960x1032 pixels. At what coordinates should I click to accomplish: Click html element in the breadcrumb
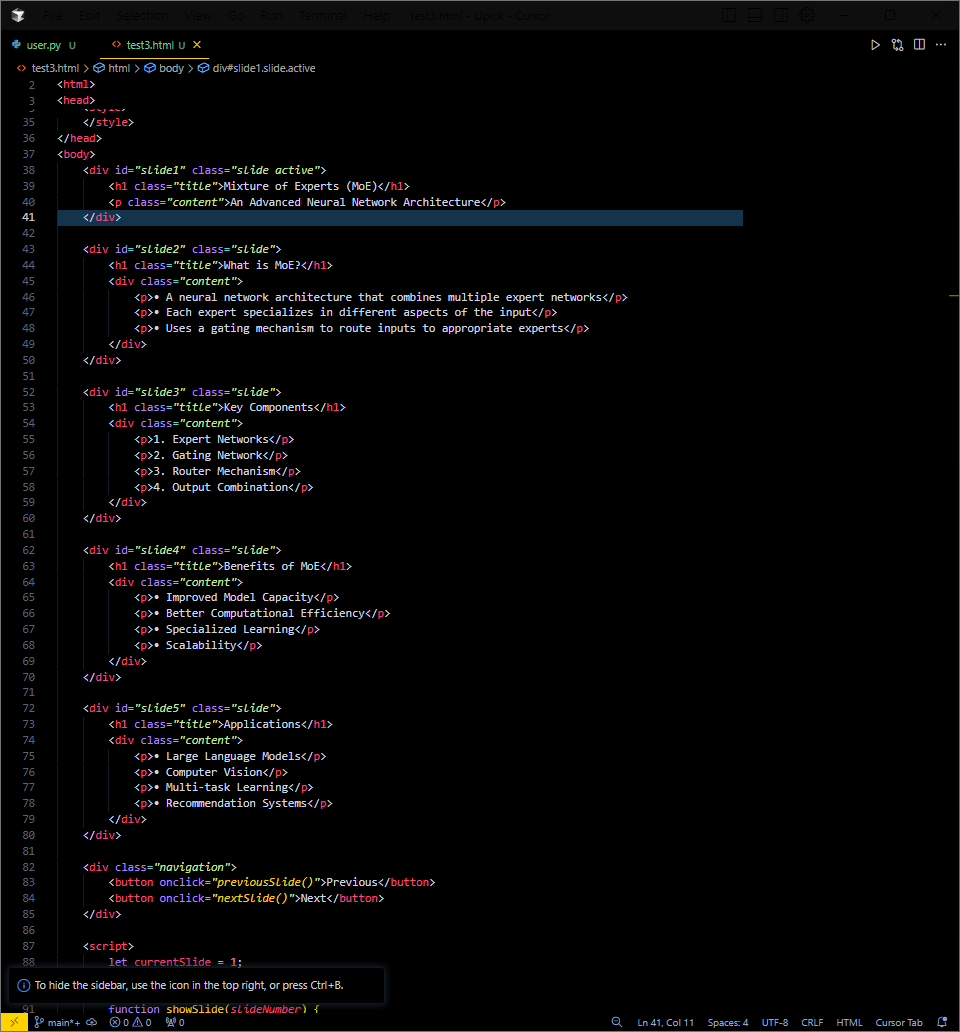pos(119,68)
